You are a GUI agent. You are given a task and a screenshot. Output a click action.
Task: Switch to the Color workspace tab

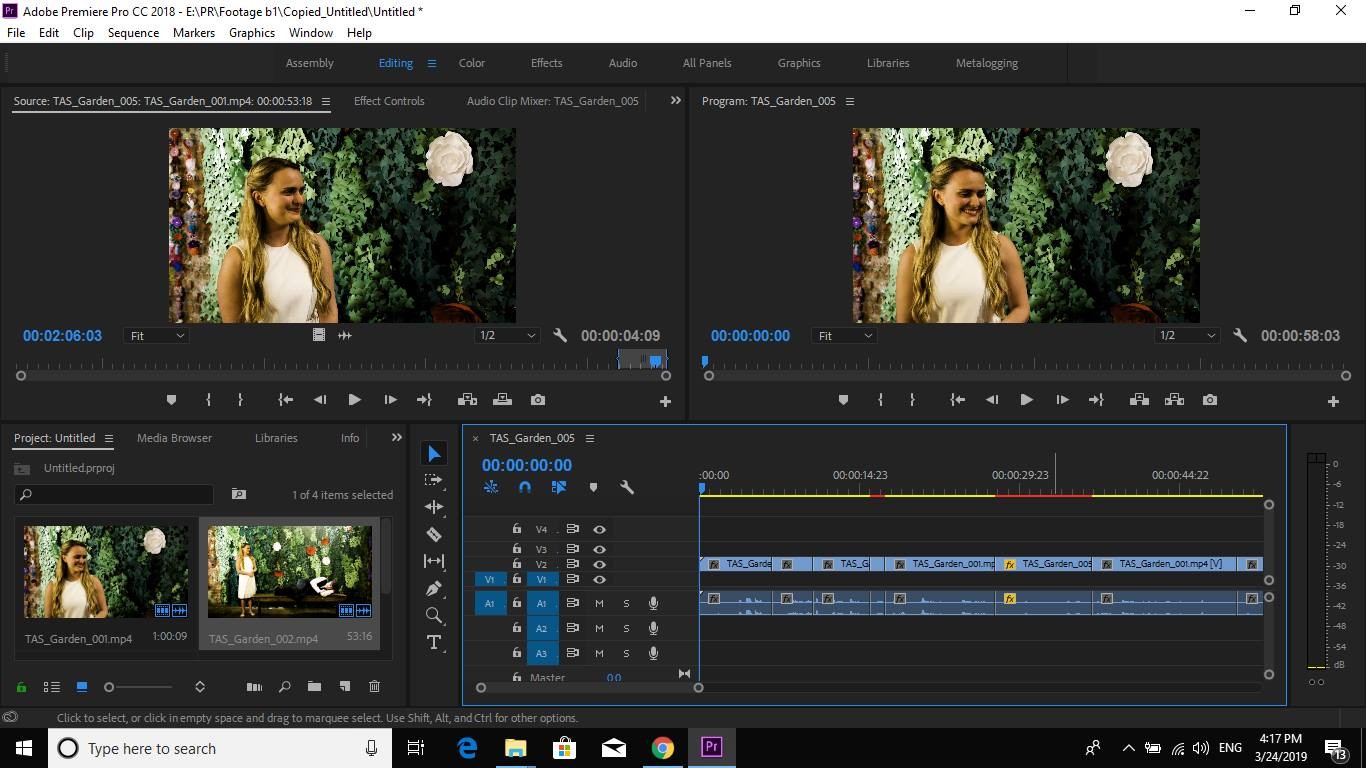pyautogui.click(x=472, y=63)
